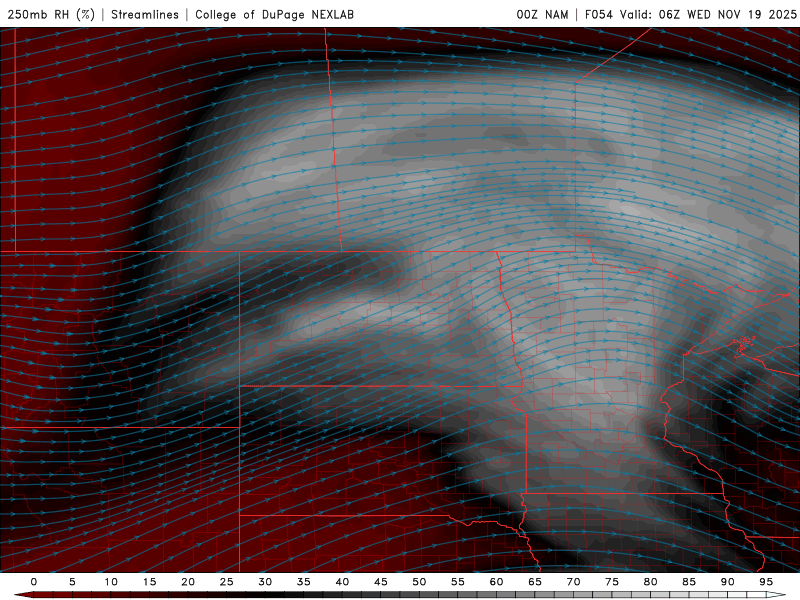Click the colorbar label '50'
The width and height of the screenshot is (800, 600).
point(419,582)
